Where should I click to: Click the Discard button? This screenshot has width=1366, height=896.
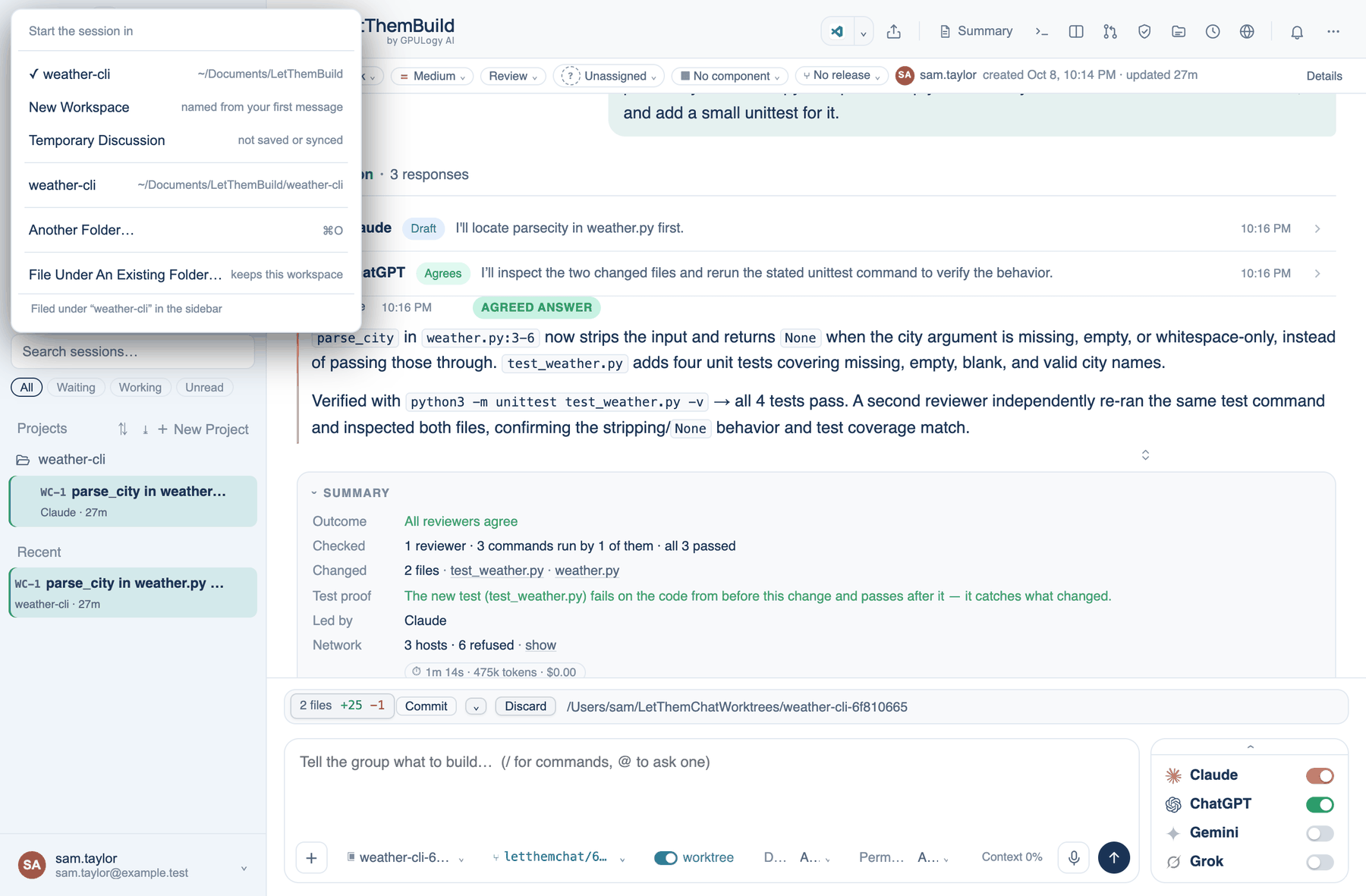click(x=526, y=706)
